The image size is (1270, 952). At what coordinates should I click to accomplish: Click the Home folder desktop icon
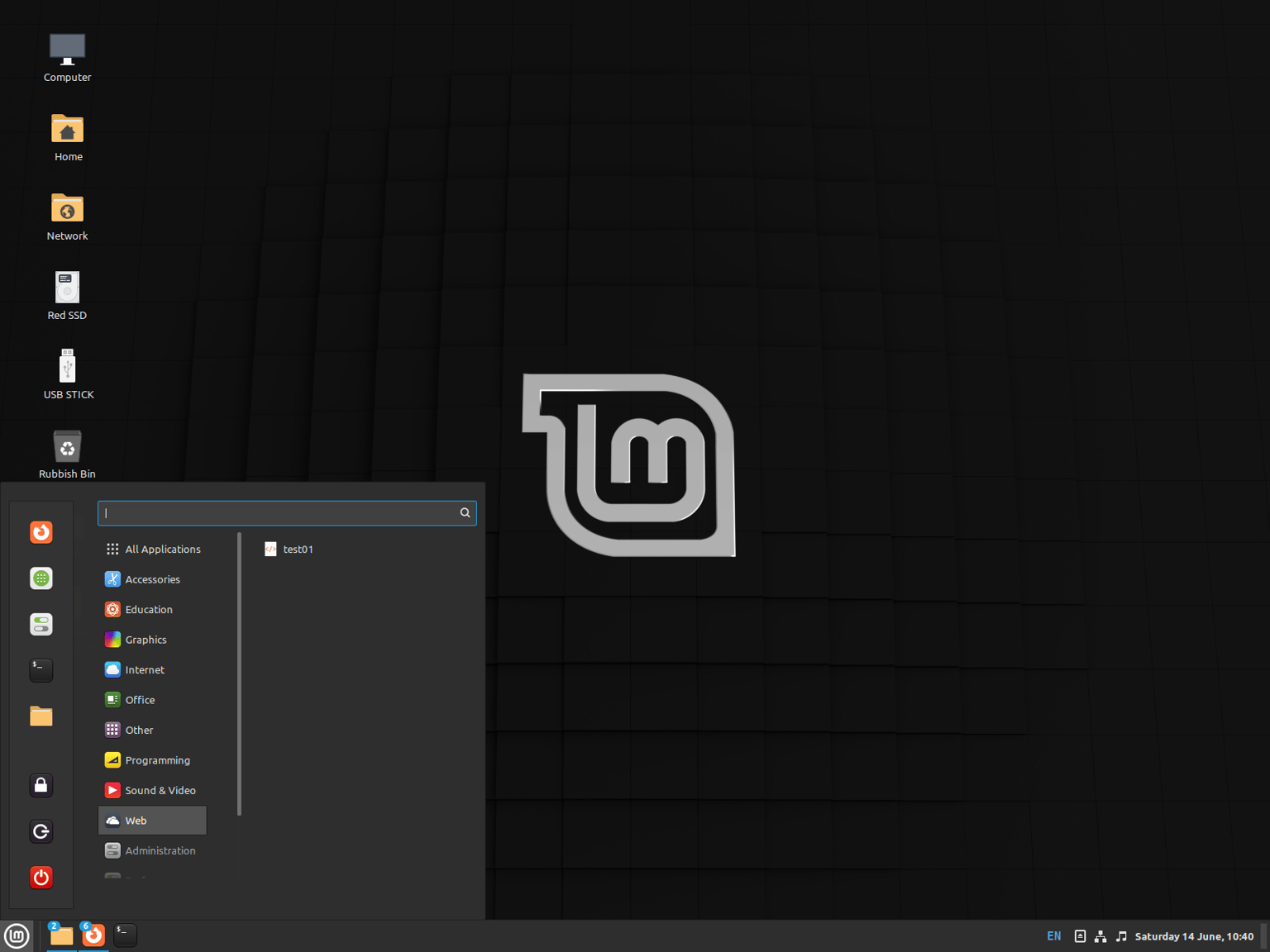(68, 137)
